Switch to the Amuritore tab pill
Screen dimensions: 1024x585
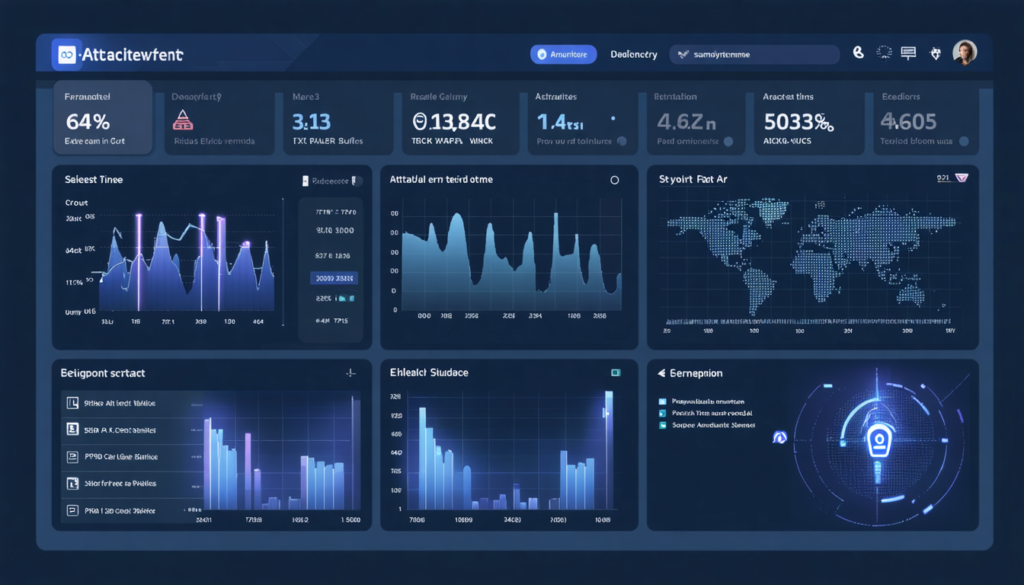pyautogui.click(x=562, y=53)
